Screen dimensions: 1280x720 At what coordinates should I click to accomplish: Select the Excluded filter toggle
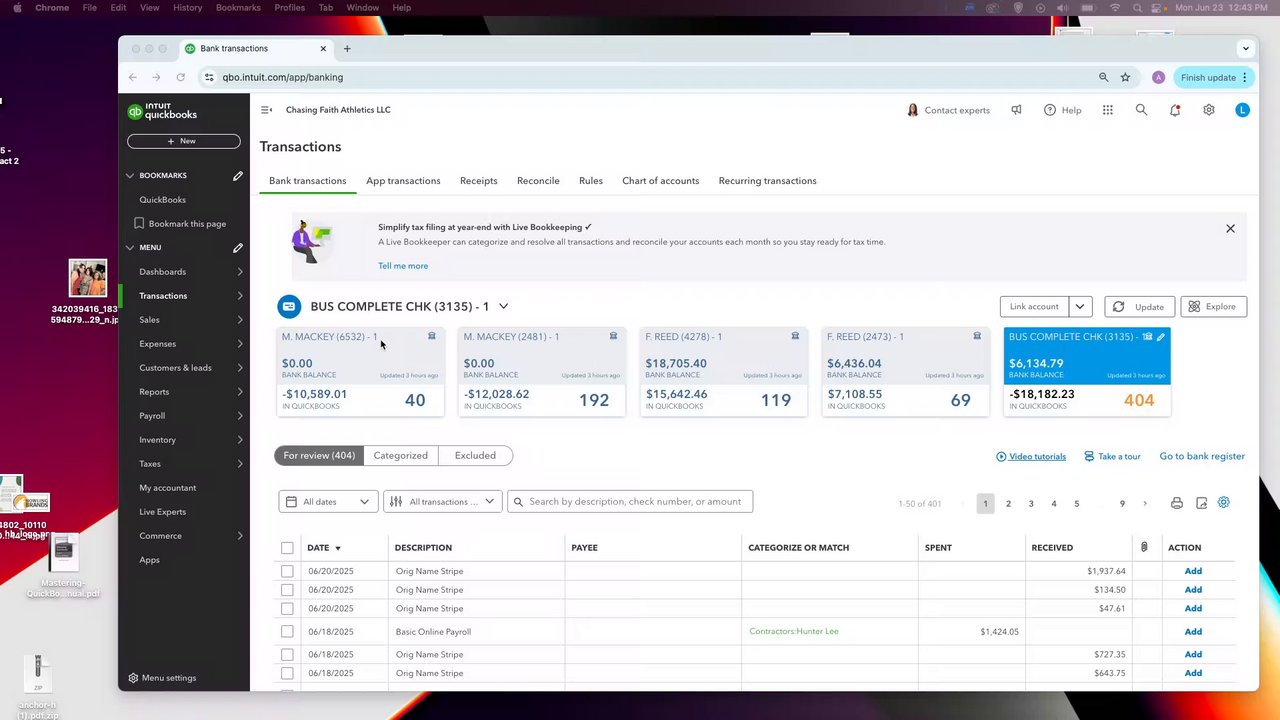click(475, 456)
